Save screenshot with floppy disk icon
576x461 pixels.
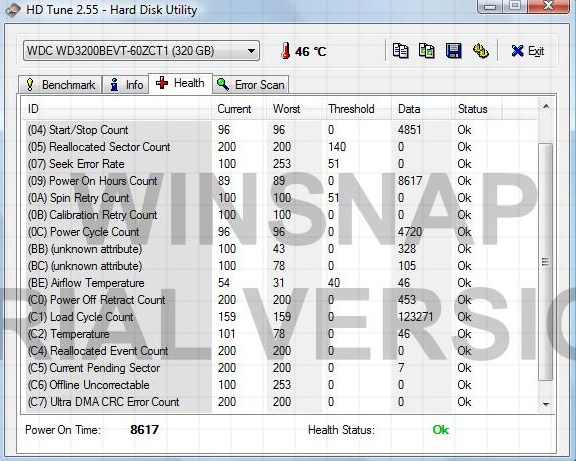coord(453,51)
